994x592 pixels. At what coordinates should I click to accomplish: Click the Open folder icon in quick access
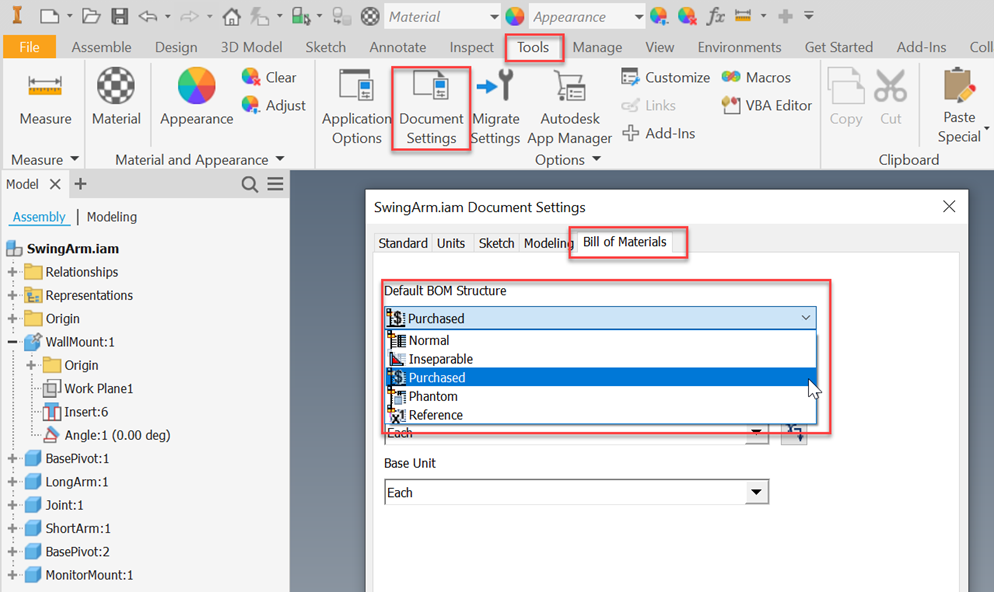click(x=91, y=16)
